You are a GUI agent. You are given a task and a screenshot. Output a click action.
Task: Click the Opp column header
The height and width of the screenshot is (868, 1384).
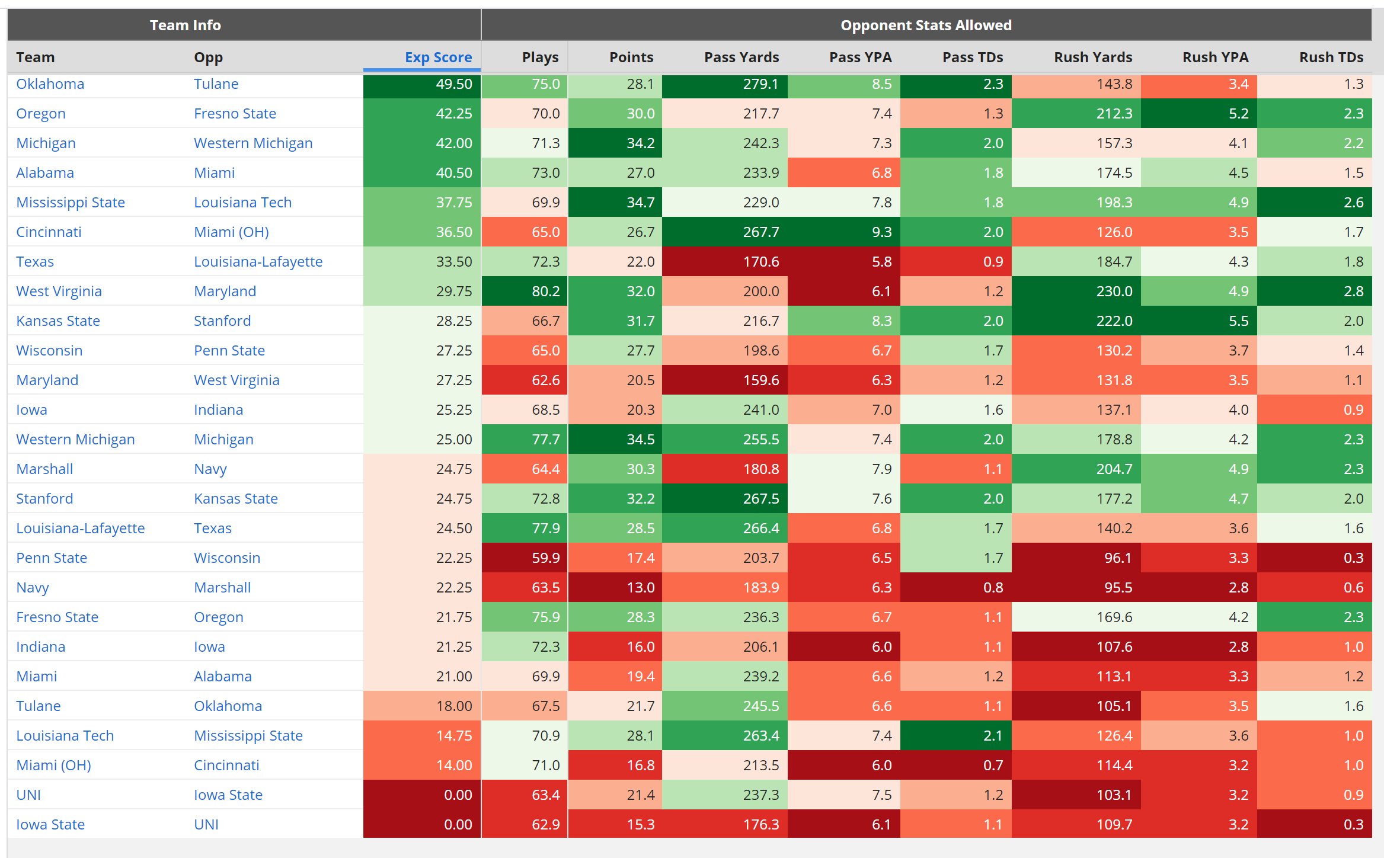[x=209, y=57]
